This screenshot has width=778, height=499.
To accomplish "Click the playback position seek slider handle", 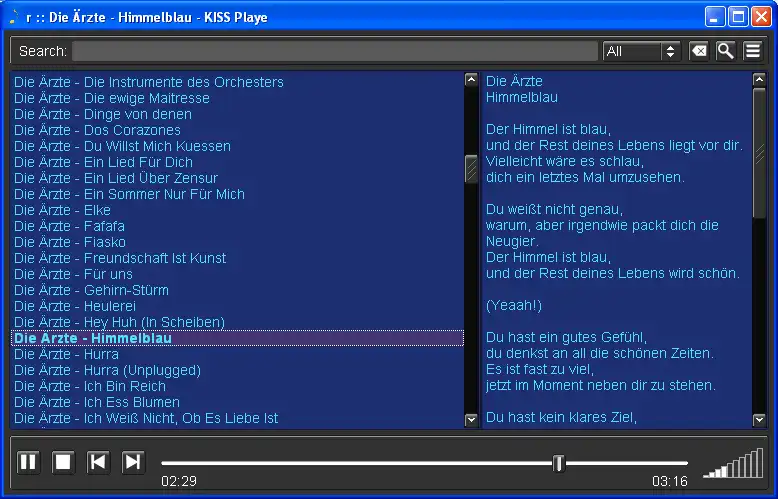I will click(x=559, y=463).
